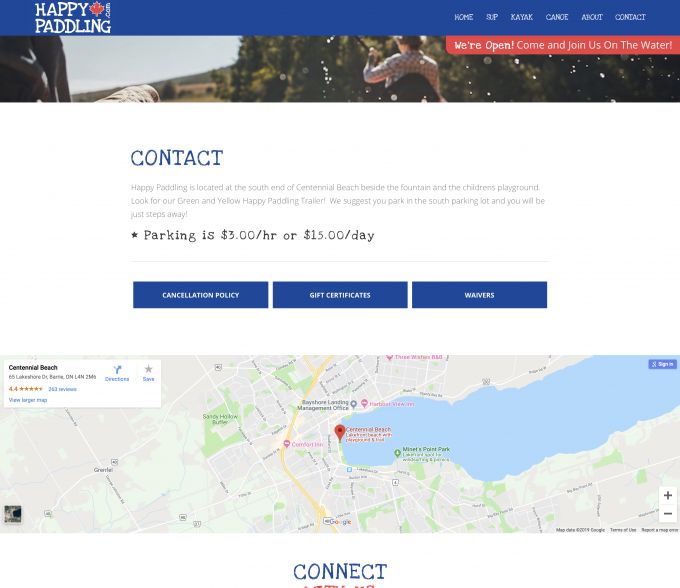Zoom in on the map
Screen dimensions: 680x588
click(667, 495)
